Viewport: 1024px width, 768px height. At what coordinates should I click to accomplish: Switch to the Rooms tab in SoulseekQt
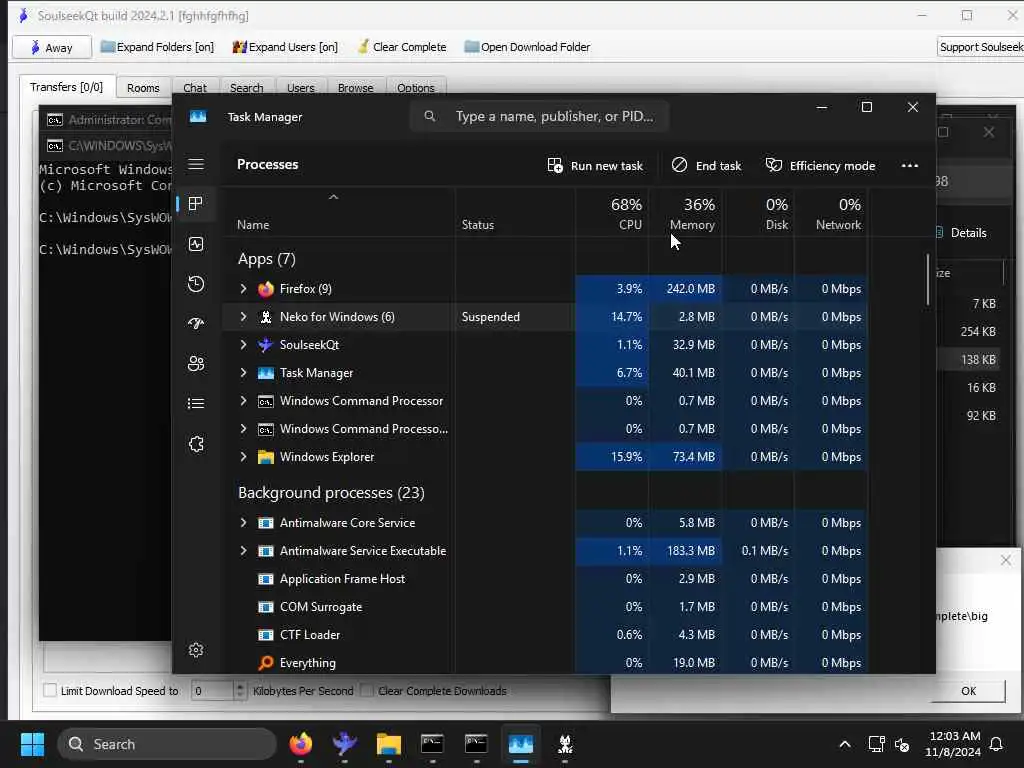(x=143, y=88)
